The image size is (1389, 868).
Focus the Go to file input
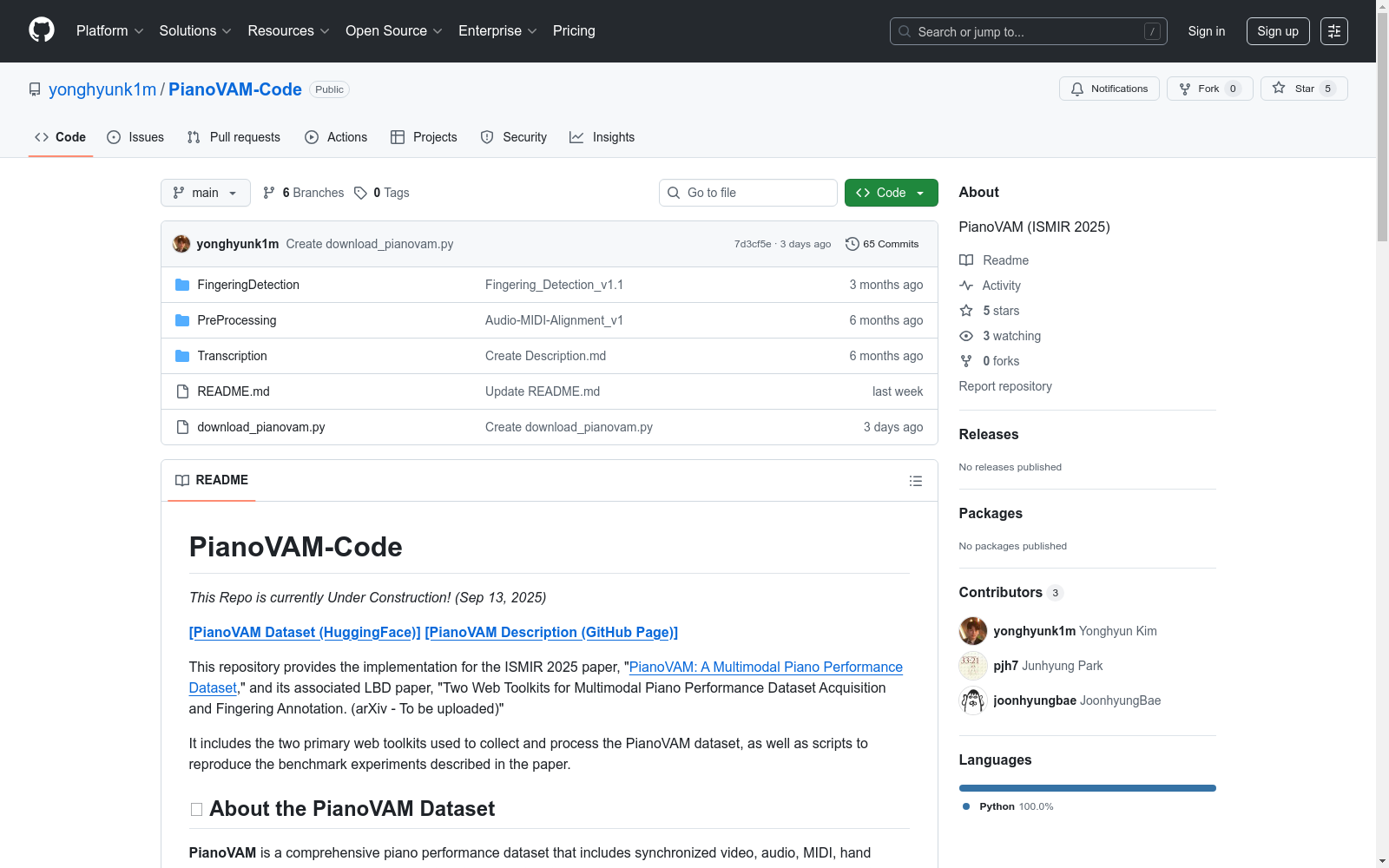748,193
